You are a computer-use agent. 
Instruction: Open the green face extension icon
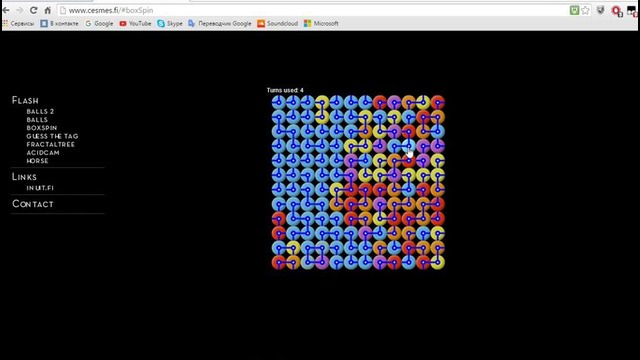(574, 11)
